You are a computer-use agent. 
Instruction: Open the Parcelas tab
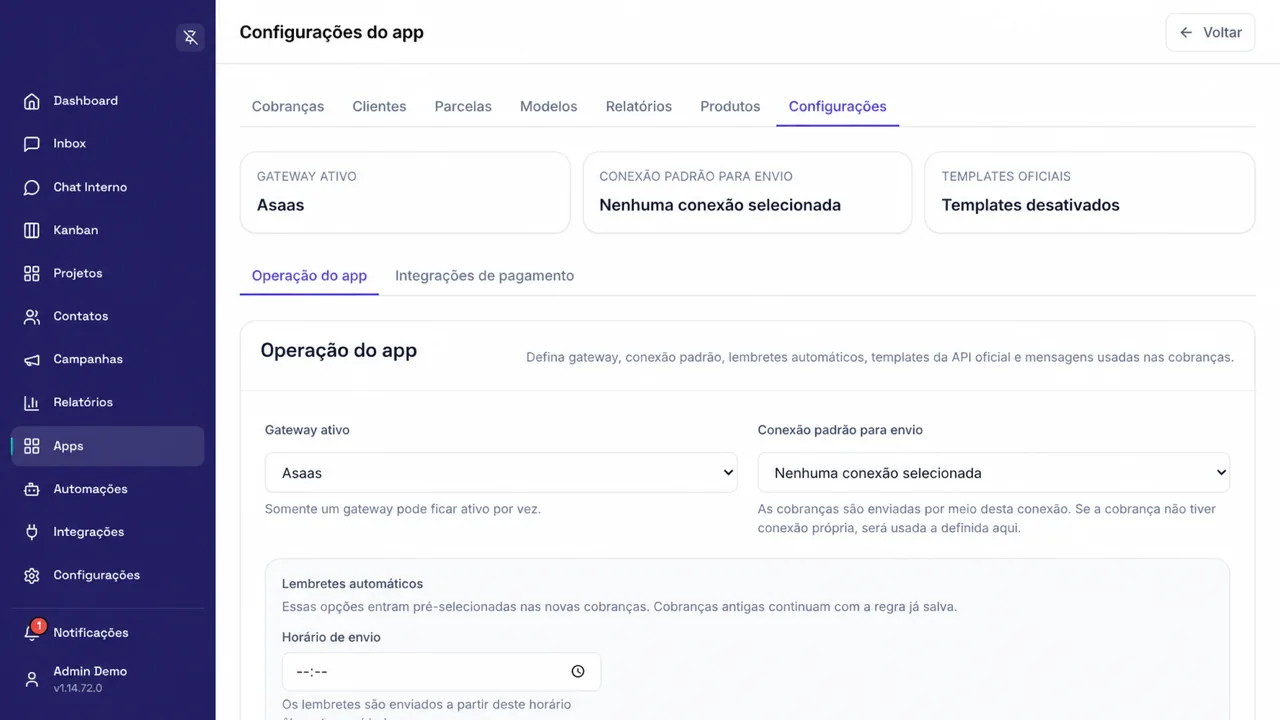click(x=463, y=106)
